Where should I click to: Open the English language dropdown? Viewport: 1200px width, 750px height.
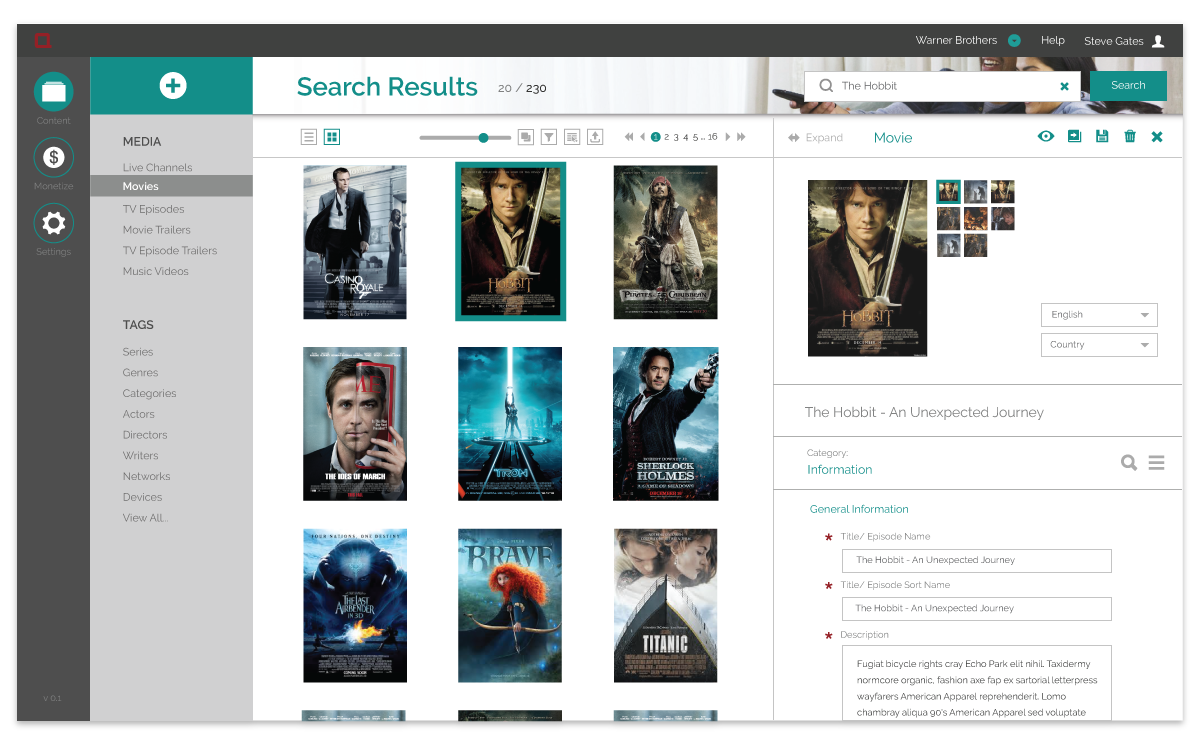coord(1099,315)
